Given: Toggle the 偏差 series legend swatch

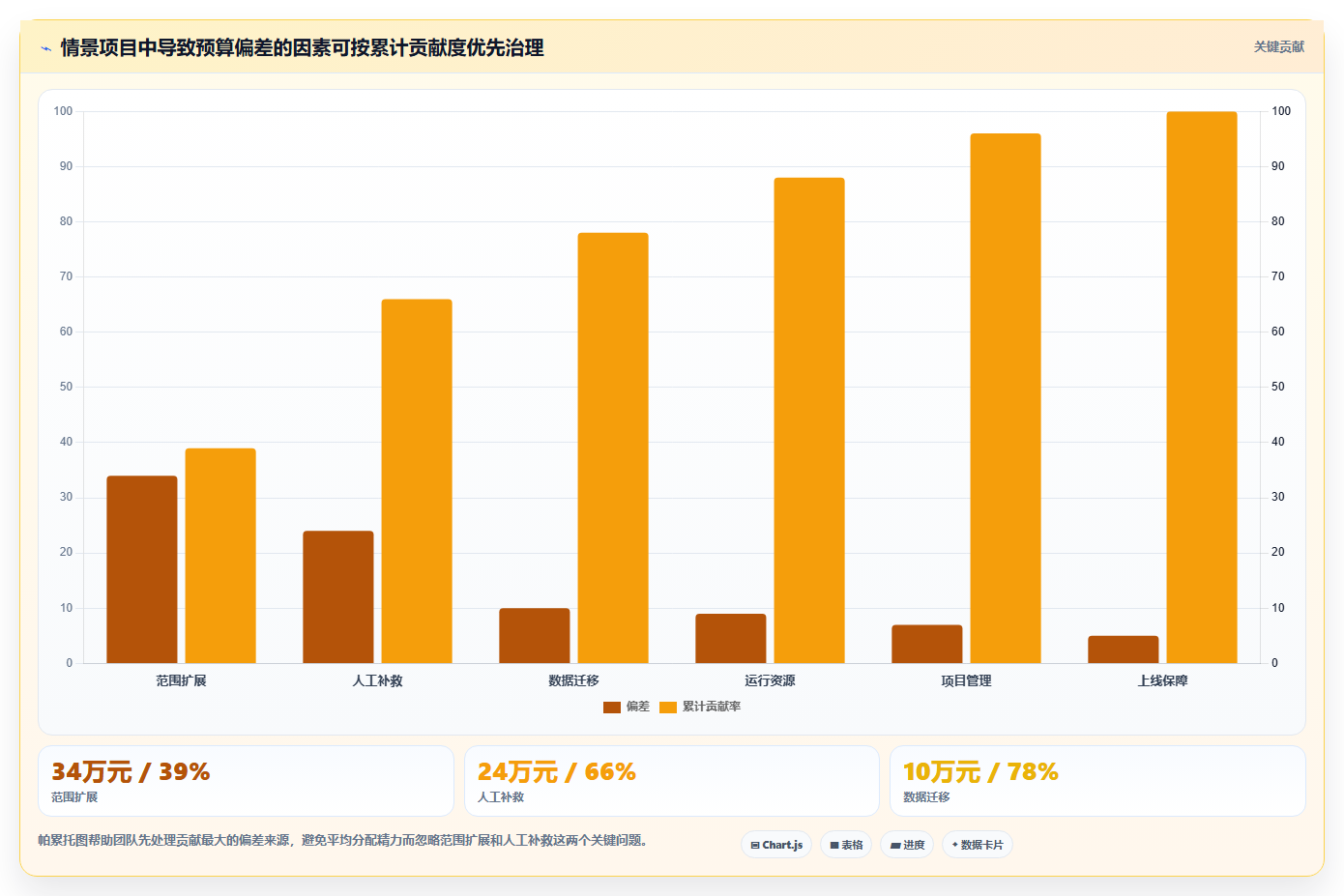Looking at the screenshot, I should 612,707.
